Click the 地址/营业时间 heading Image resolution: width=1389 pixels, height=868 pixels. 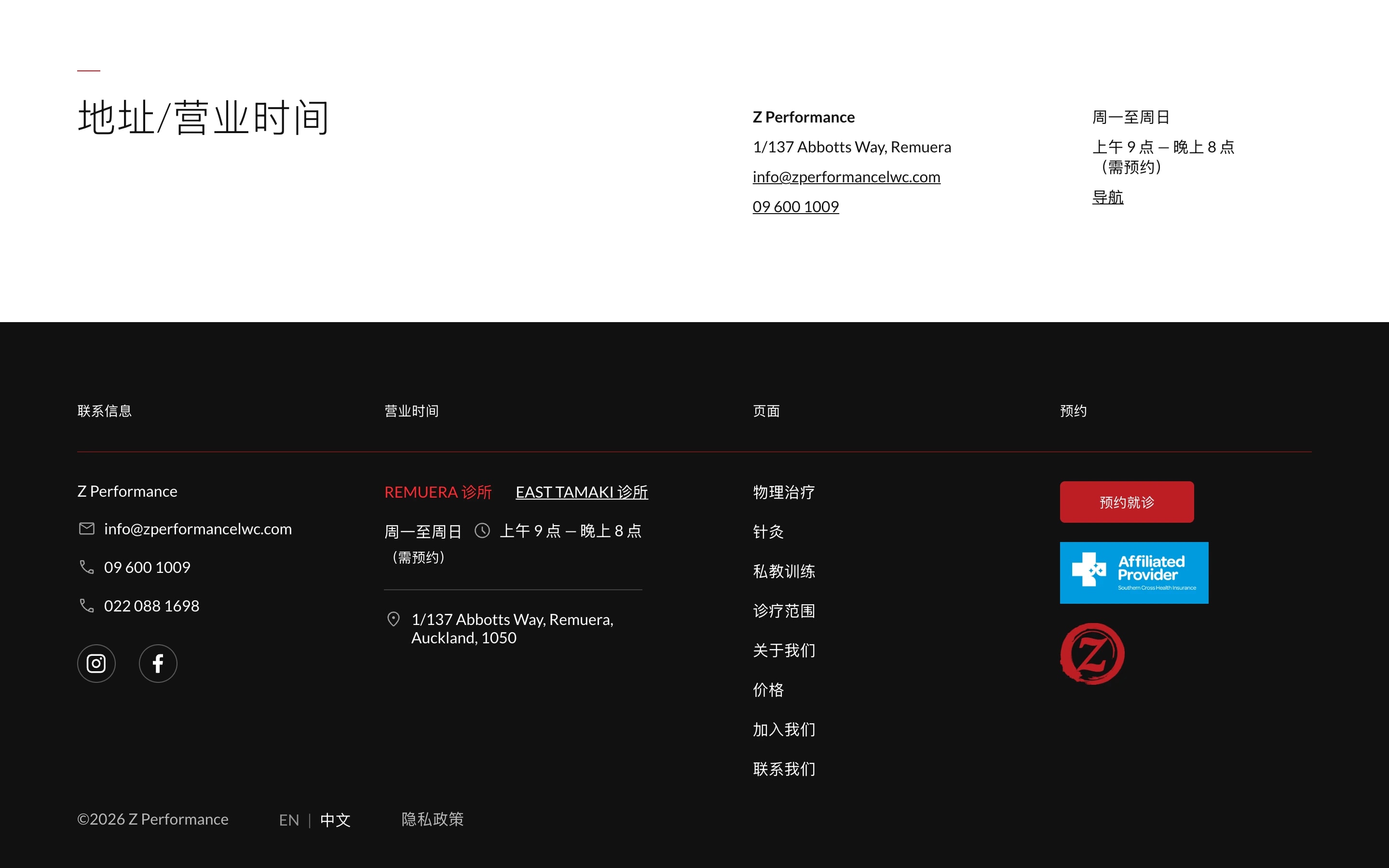click(x=203, y=117)
